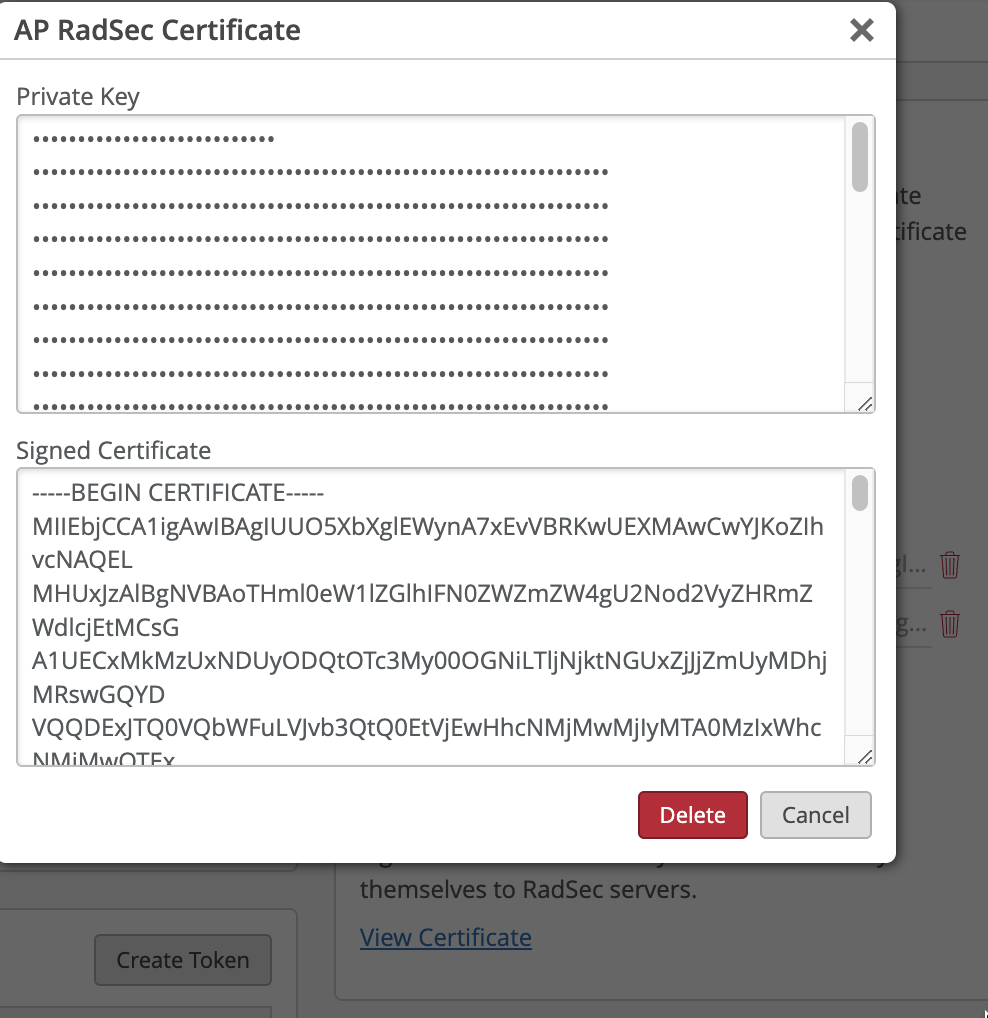Close the AP RadSec Certificate dialog
This screenshot has width=988, height=1018.
tap(861, 30)
